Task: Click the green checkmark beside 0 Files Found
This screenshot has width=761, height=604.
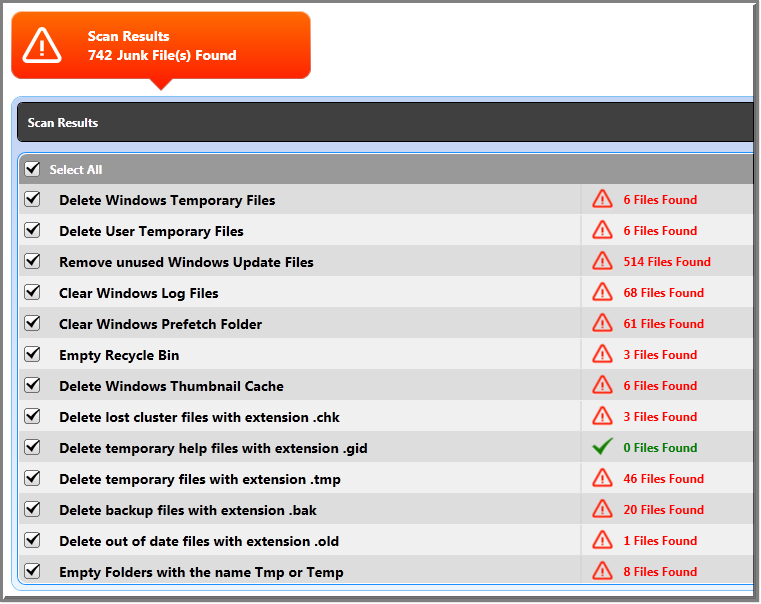Action: click(602, 447)
